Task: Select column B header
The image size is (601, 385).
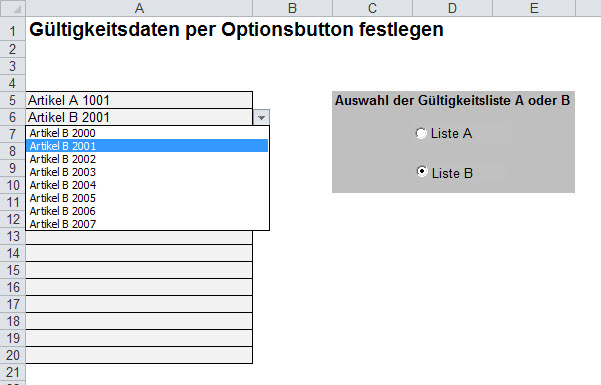Action: 292,8
